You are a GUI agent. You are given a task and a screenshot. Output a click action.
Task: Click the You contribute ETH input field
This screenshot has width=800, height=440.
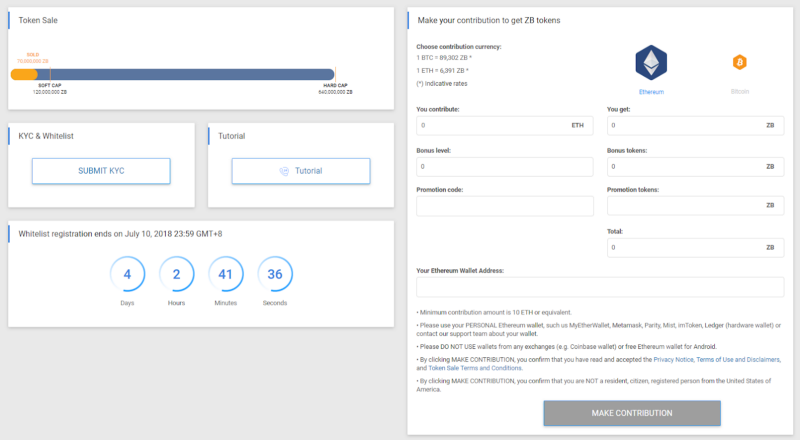[x=505, y=125]
